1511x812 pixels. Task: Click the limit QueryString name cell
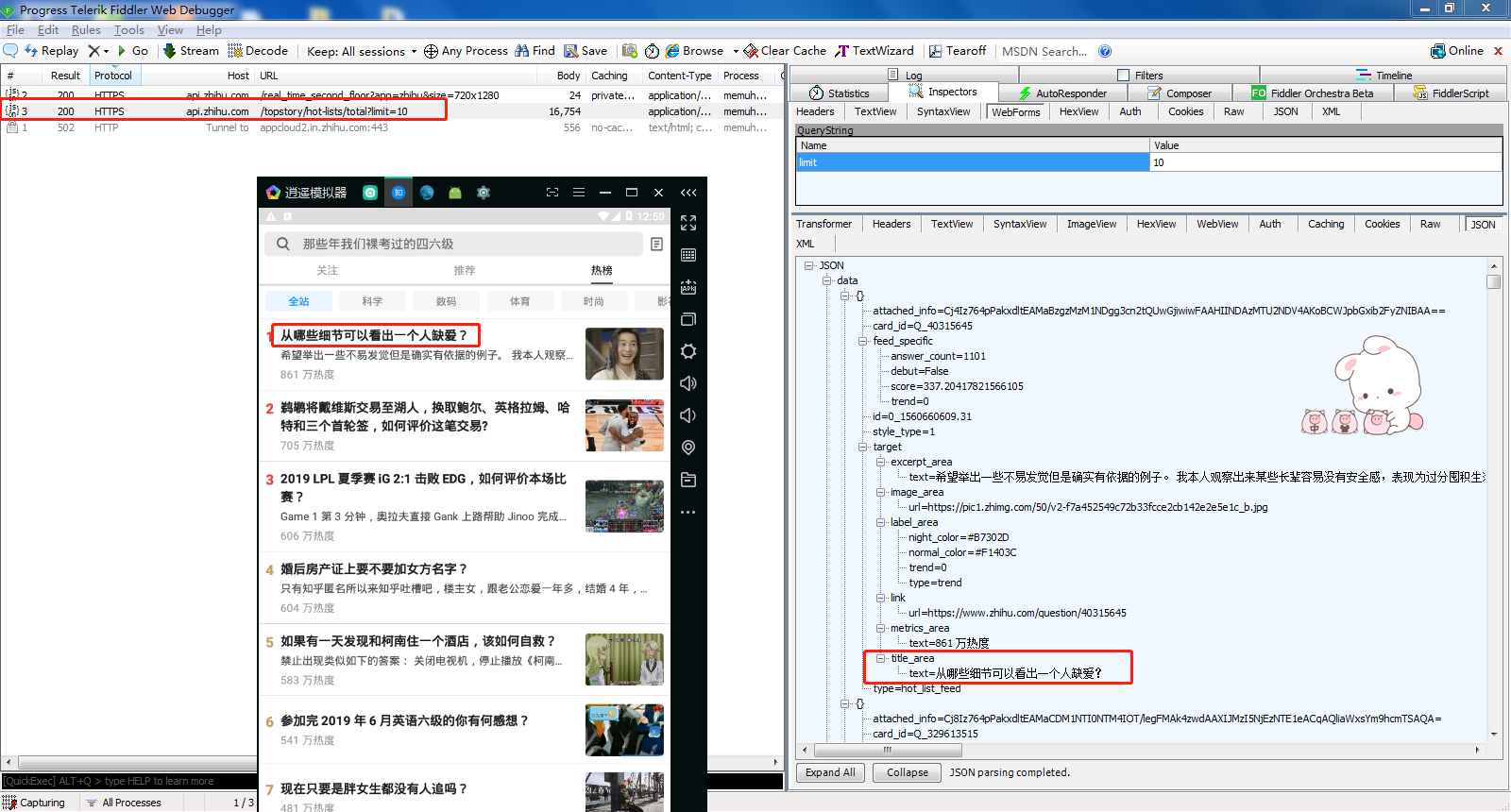coord(973,162)
